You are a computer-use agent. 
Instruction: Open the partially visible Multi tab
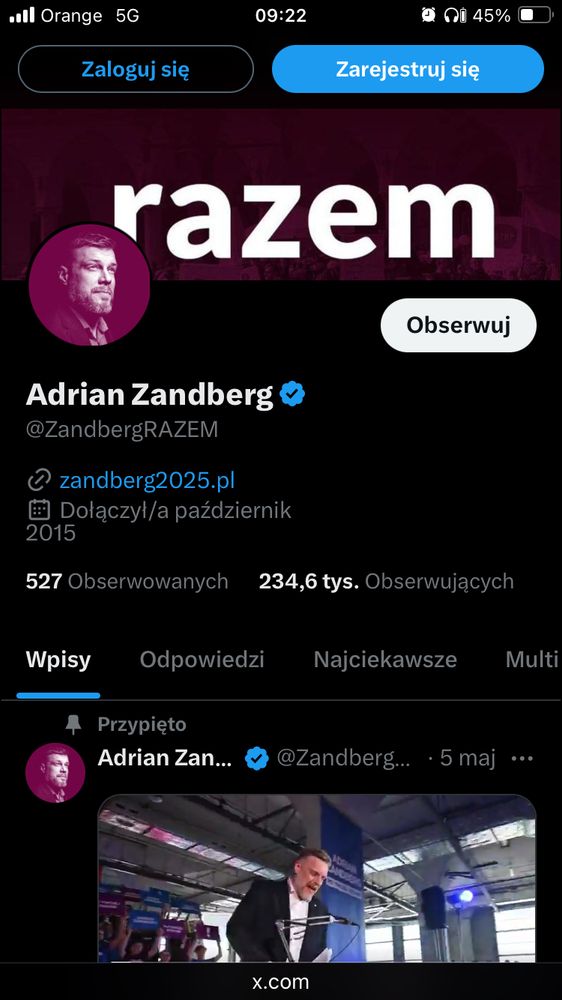click(x=533, y=659)
